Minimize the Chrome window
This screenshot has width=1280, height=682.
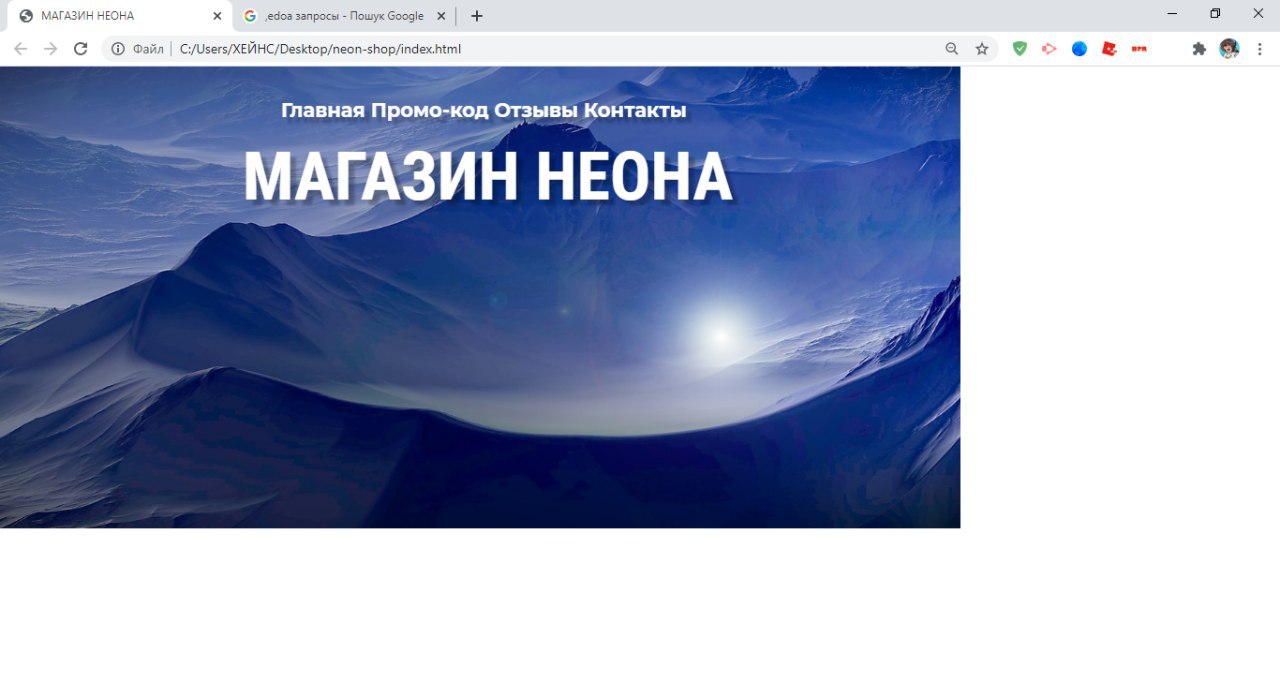click(1172, 13)
